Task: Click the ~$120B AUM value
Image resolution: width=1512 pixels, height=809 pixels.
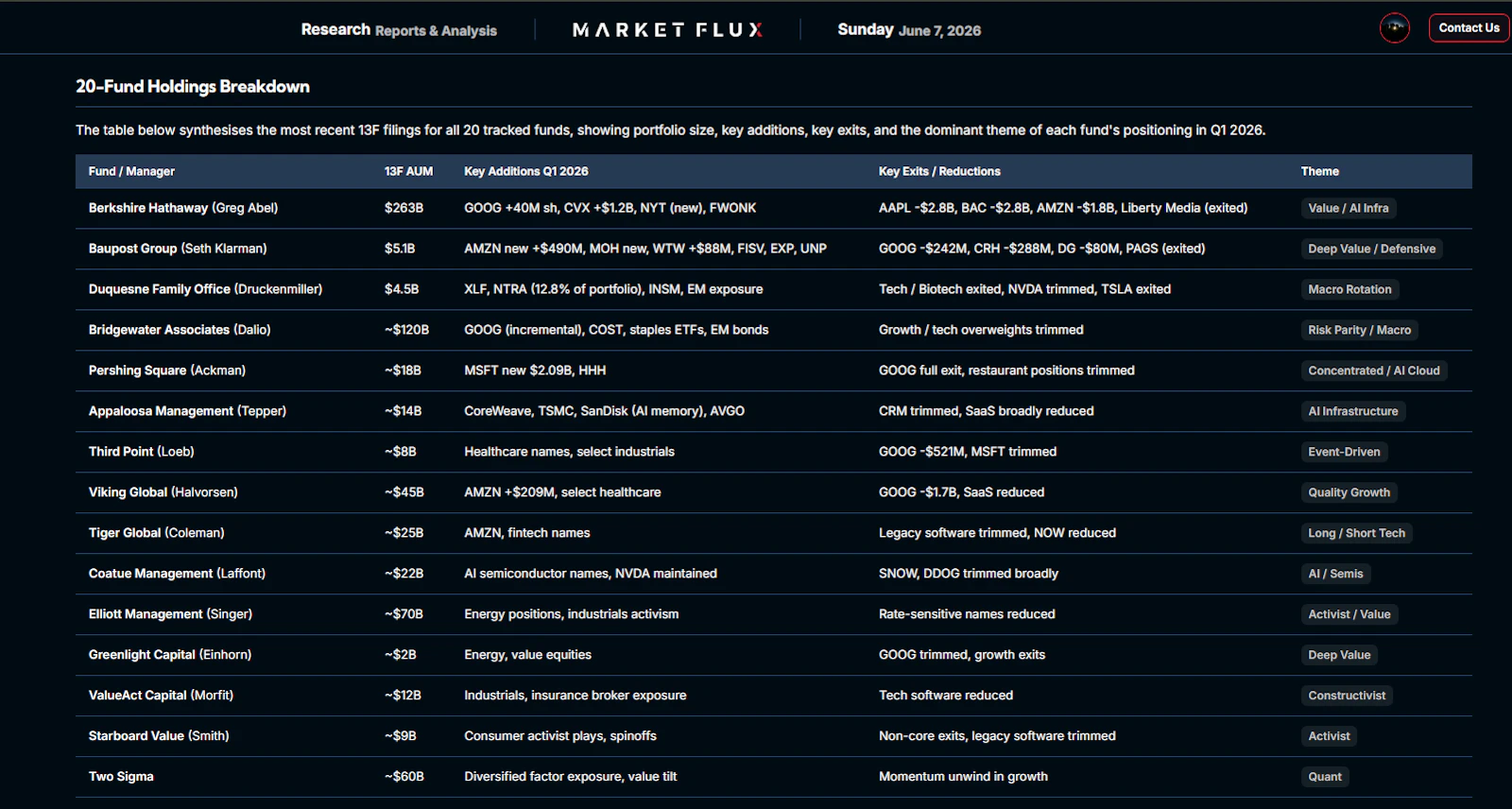Action: point(406,330)
